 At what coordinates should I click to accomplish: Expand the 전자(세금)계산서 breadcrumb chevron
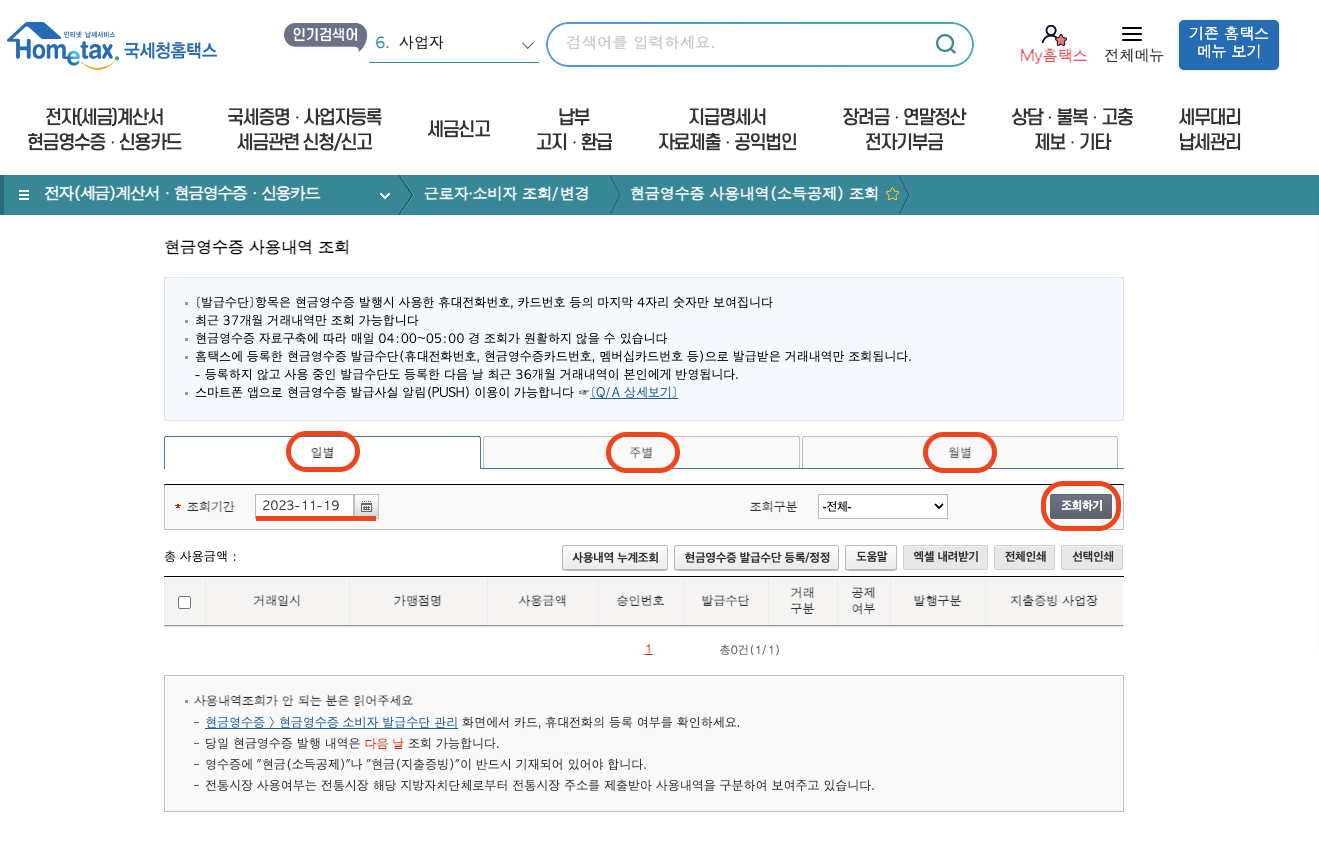pos(384,195)
